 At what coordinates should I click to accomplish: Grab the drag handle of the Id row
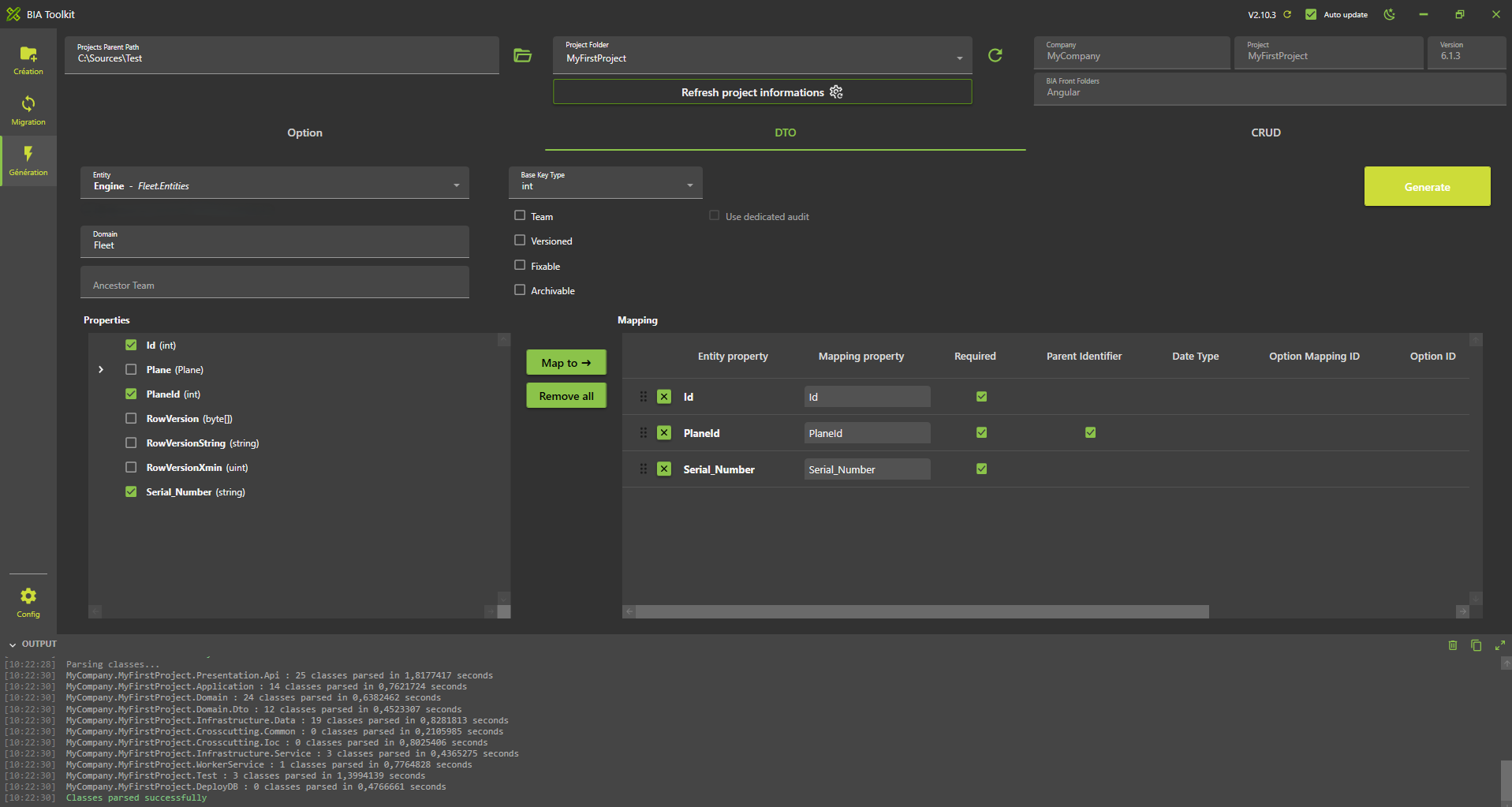[x=644, y=397]
